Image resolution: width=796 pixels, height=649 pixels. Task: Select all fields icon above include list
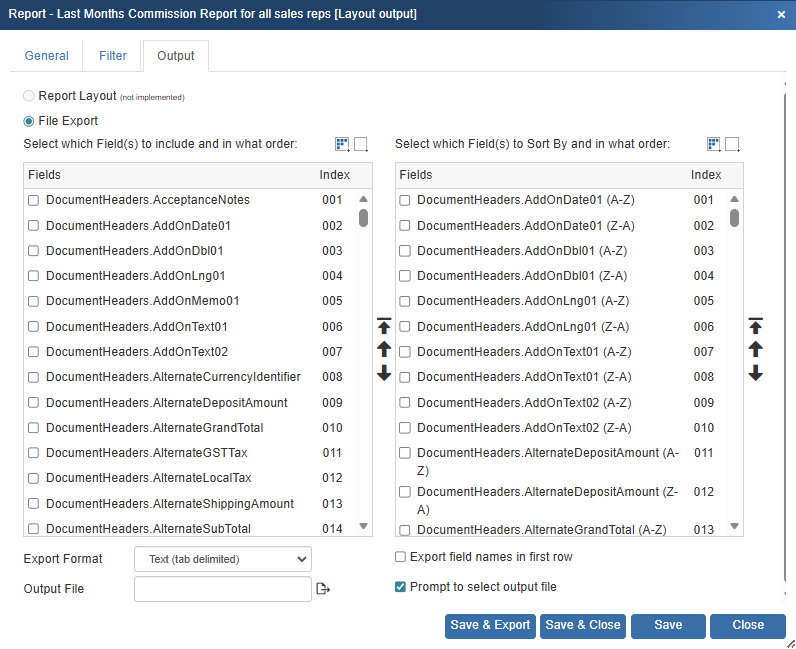(343, 144)
